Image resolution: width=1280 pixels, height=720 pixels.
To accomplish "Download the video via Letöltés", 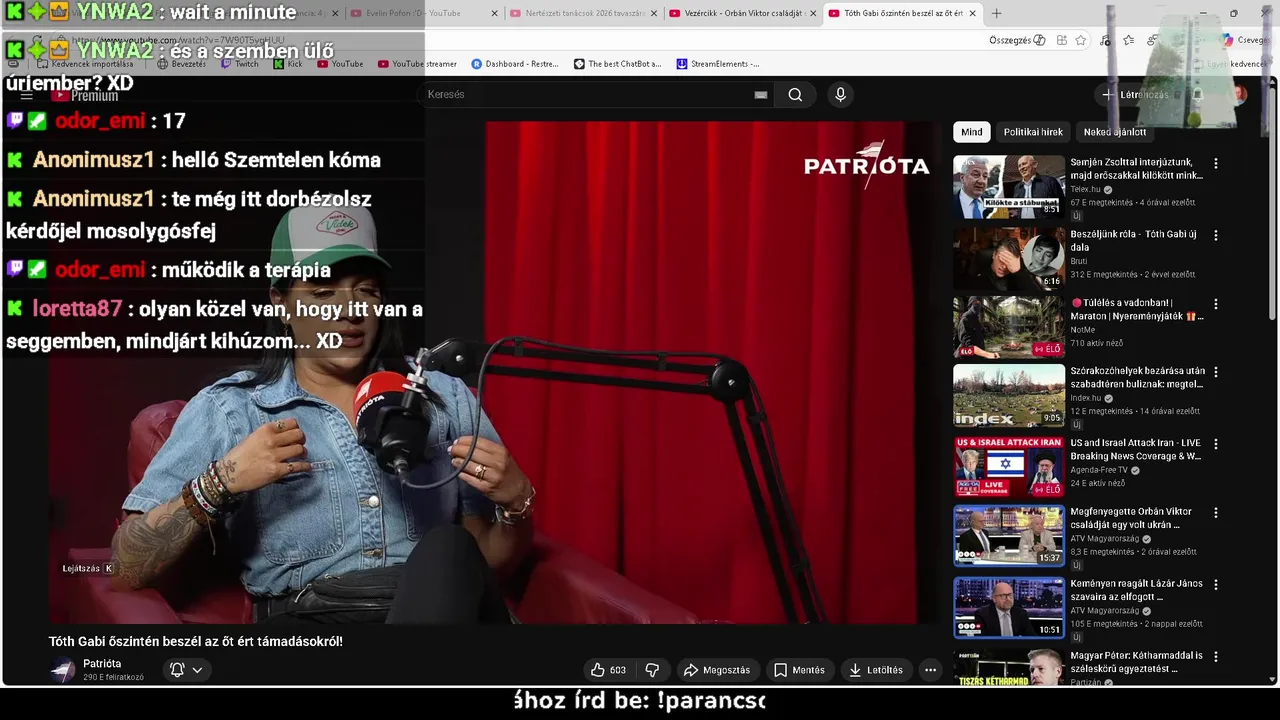I will (x=875, y=670).
